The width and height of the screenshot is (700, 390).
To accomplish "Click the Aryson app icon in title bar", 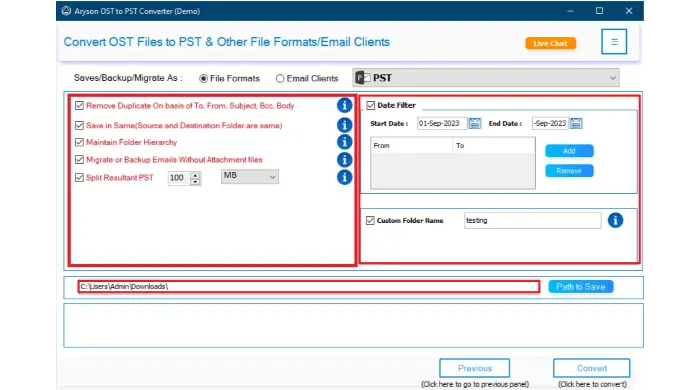I will (x=66, y=11).
